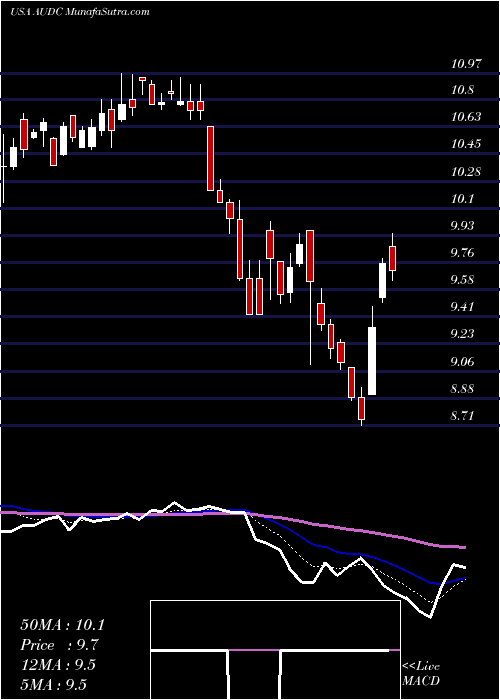Click the 10.97 price axis label

pos(466,64)
